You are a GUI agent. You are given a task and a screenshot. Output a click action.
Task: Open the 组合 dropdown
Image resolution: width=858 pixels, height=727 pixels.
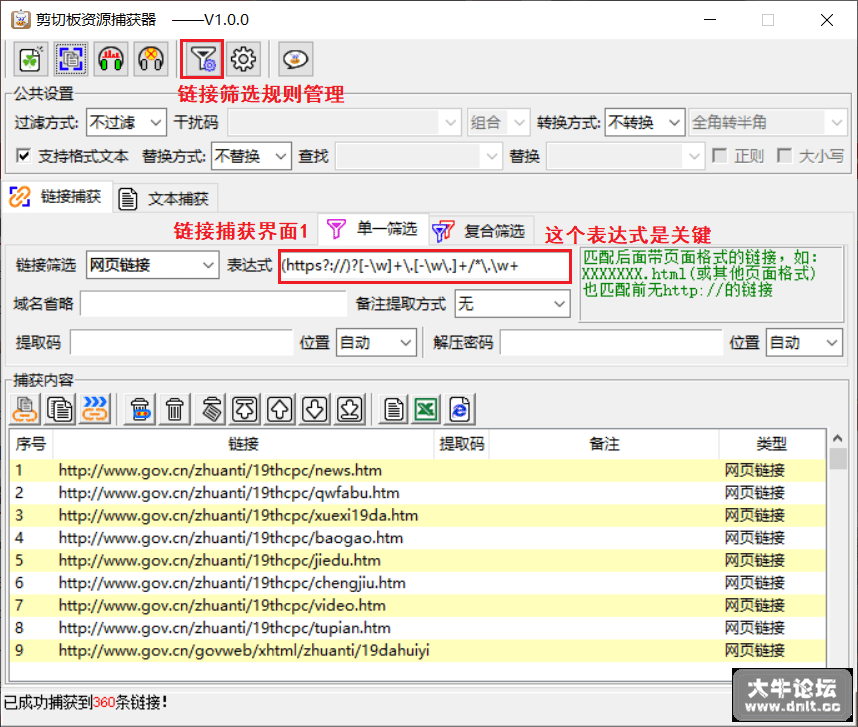(x=498, y=123)
